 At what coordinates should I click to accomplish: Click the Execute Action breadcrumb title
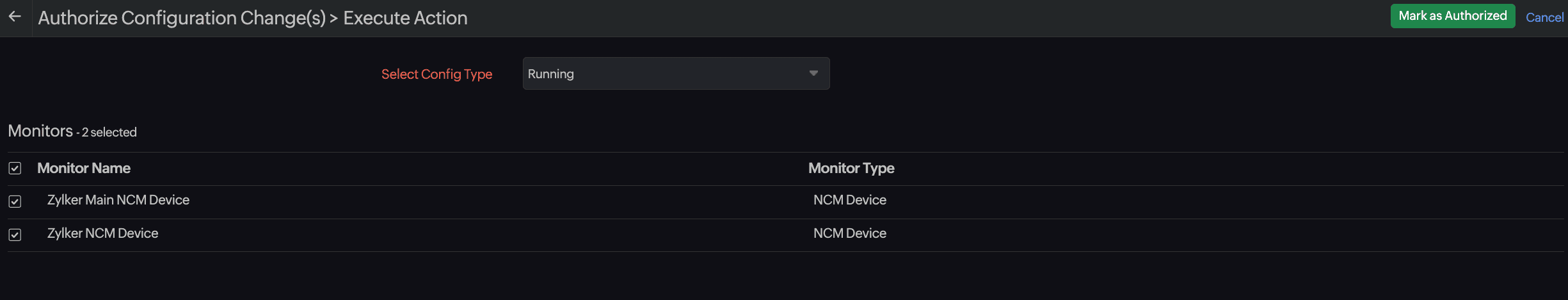[405, 18]
